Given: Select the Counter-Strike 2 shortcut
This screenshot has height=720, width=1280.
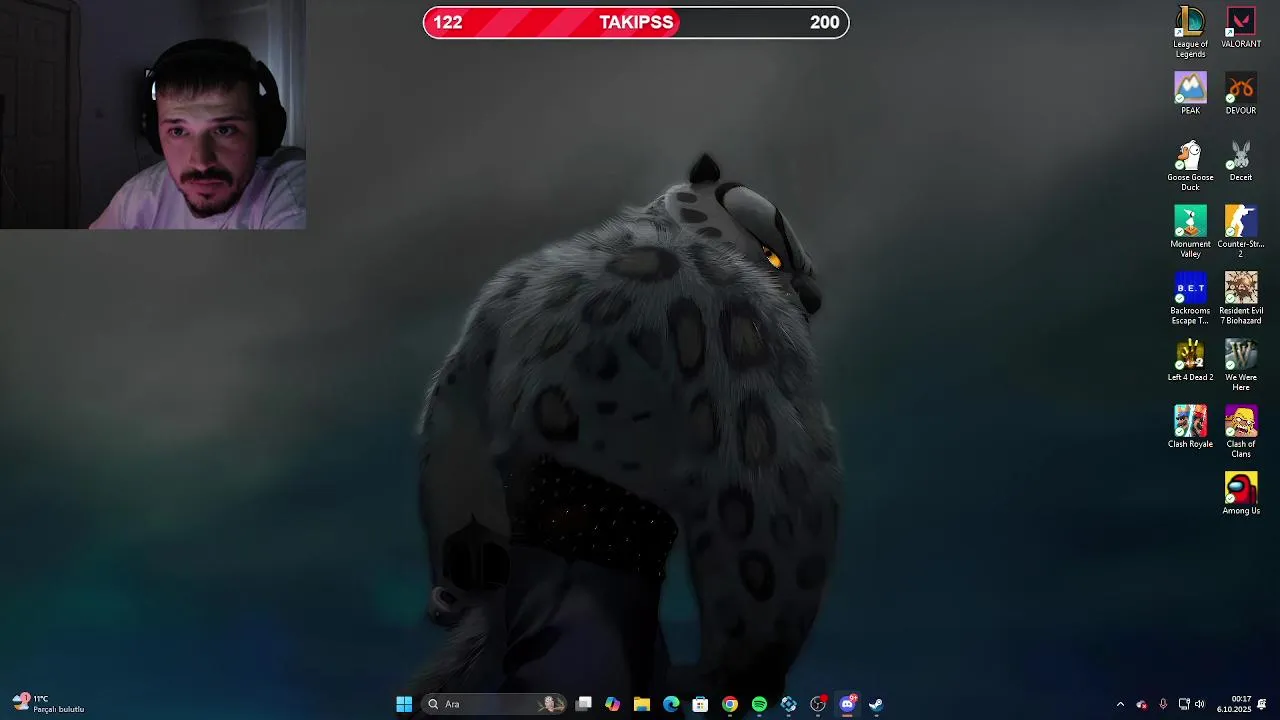Looking at the screenshot, I should coord(1240,232).
